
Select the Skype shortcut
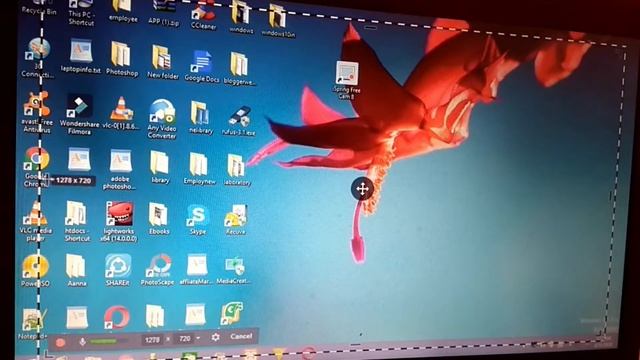click(x=198, y=220)
